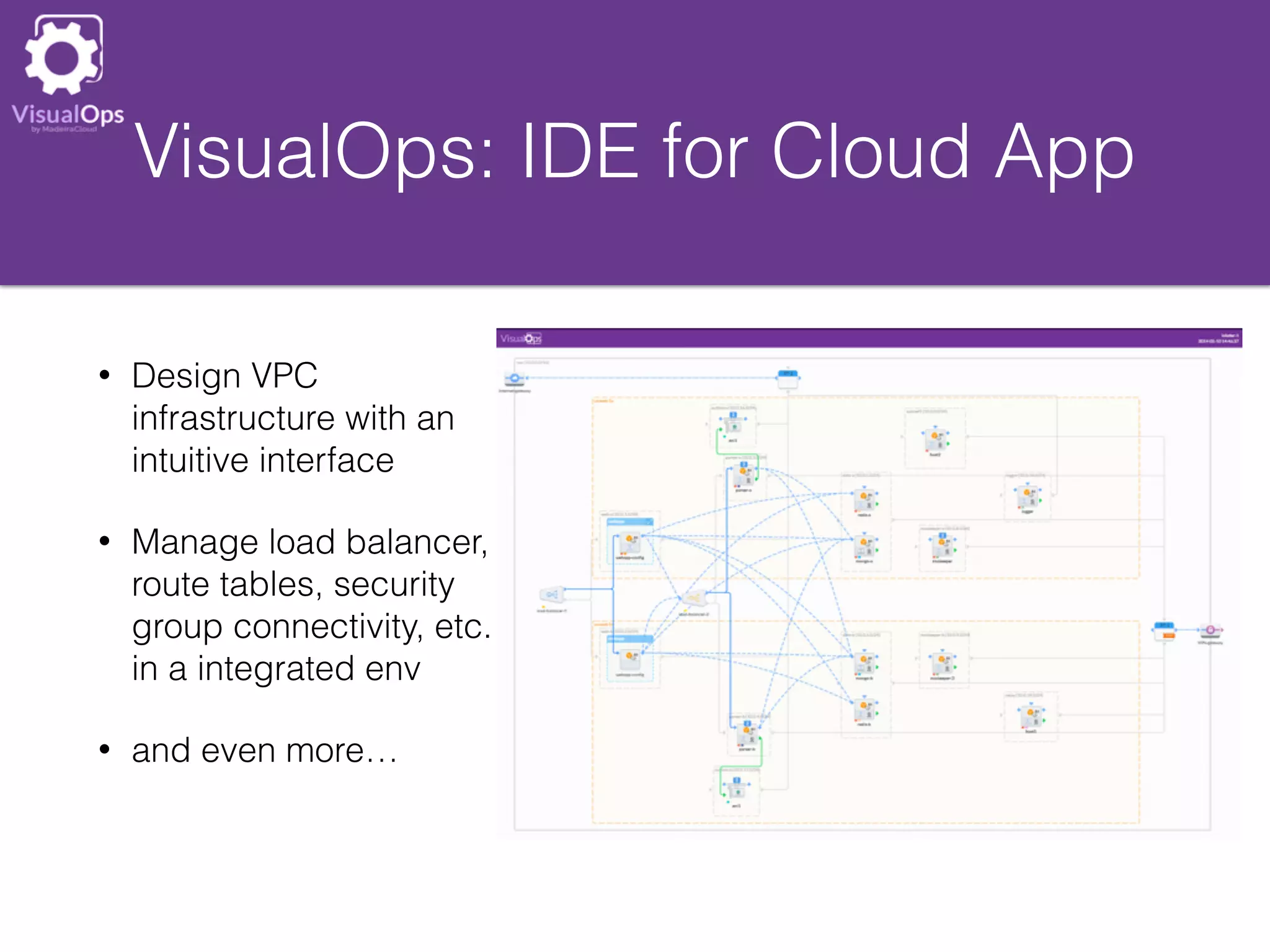Screen dimensions: 1270x952
Task: Select the load-balancer-2 icon
Action: coord(694,599)
